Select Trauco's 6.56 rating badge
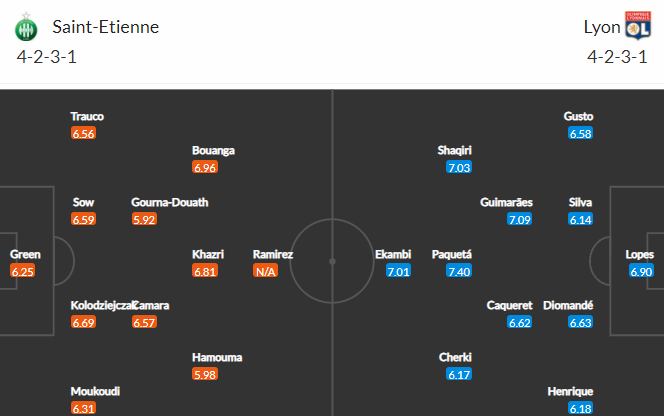 pos(83,133)
